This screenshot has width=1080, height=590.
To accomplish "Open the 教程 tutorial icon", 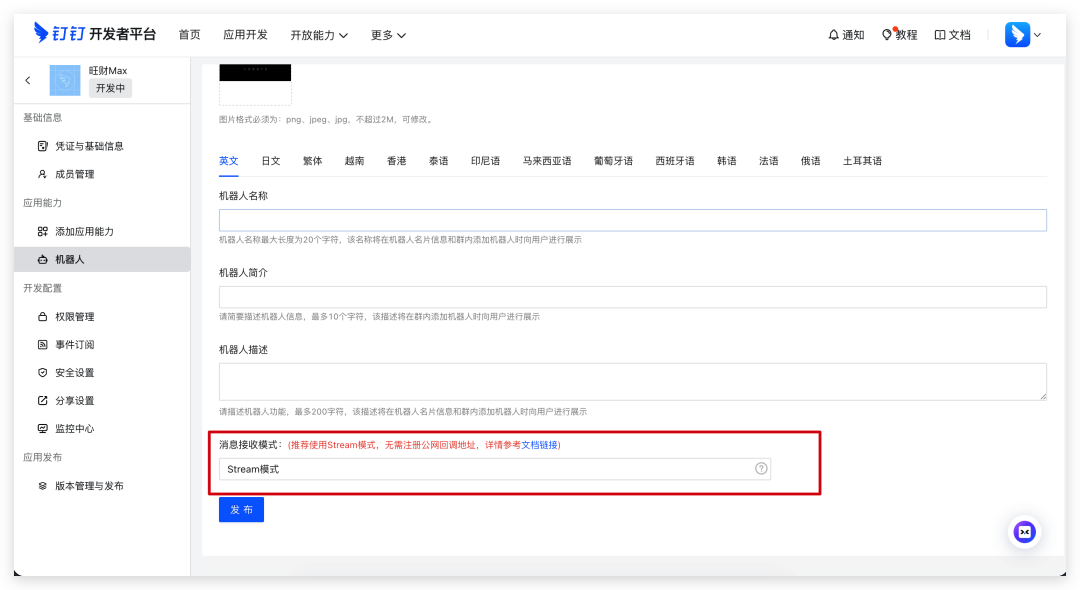I will click(x=887, y=35).
